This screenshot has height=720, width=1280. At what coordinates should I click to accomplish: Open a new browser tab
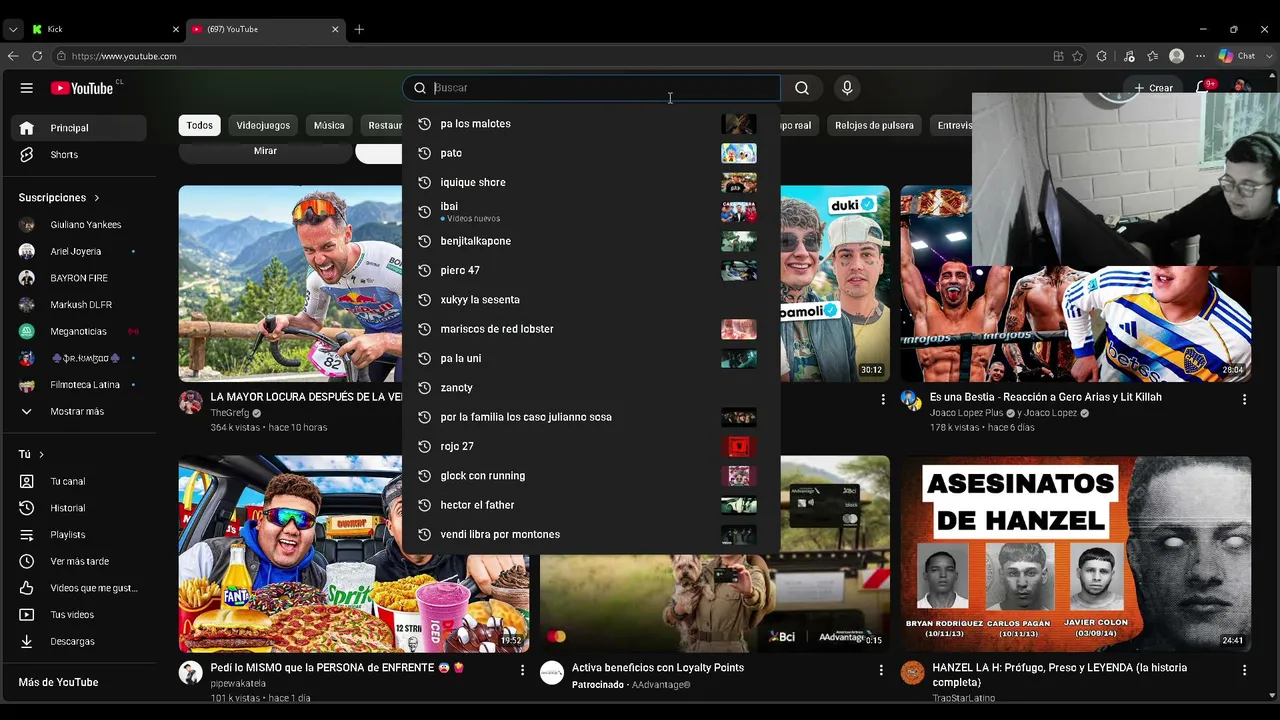(359, 29)
